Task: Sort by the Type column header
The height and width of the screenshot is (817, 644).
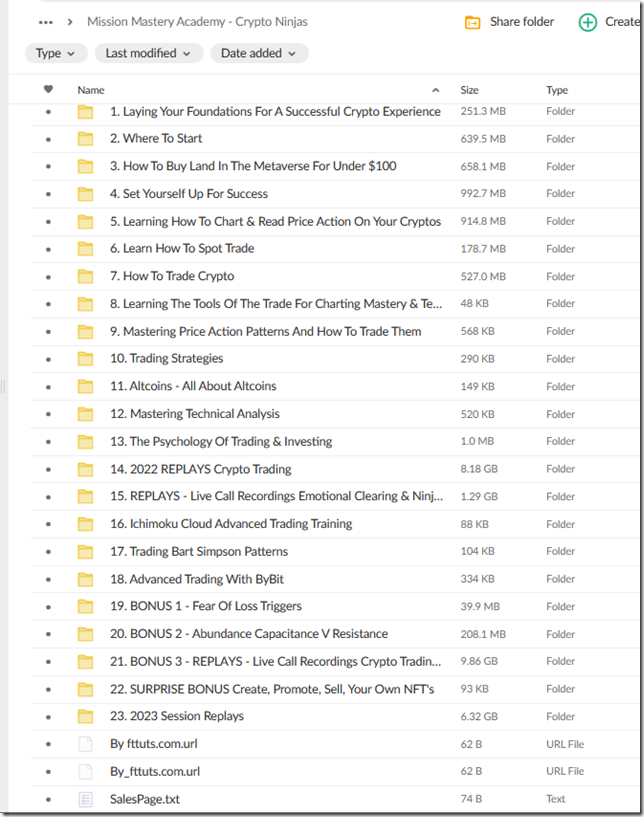Action: 557,90
